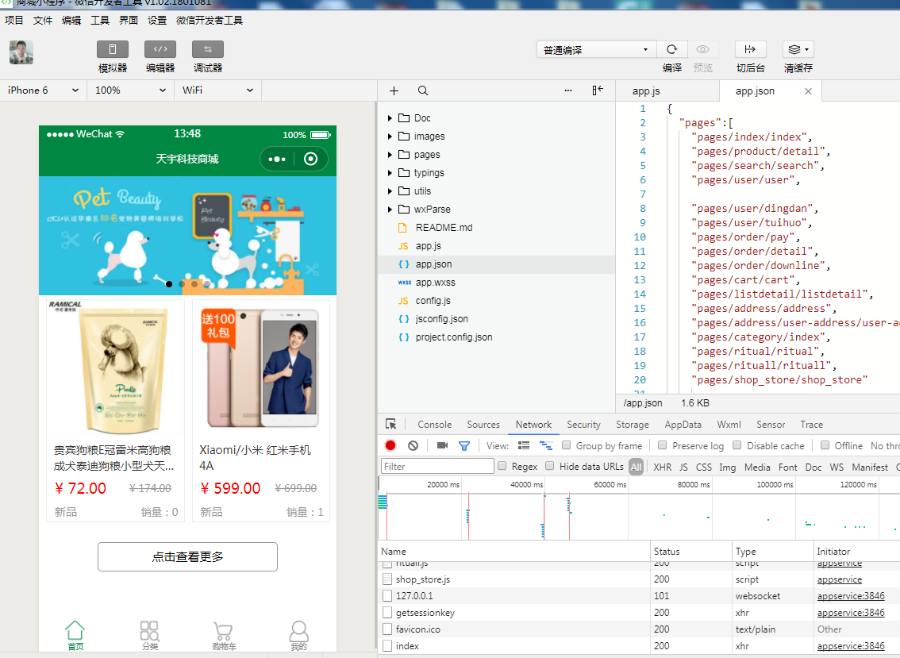This screenshot has width=900, height=658.
Task: Click the switch to background (切后台) icon
Action: coord(750,50)
